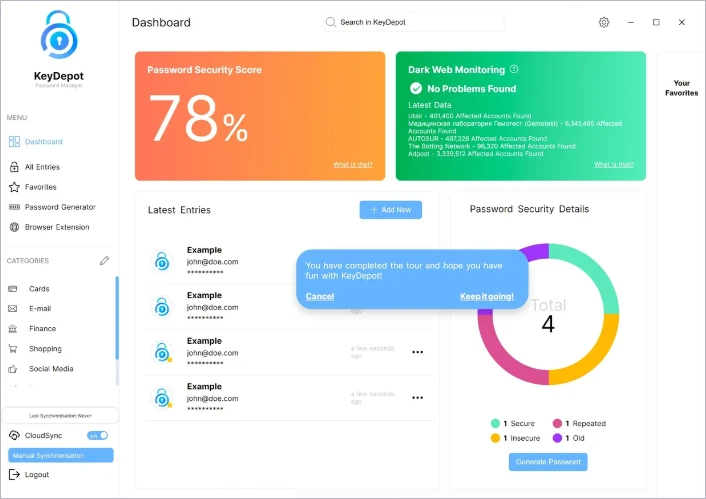
Task: Cancel the tour popup
Action: click(x=319, y=296)
